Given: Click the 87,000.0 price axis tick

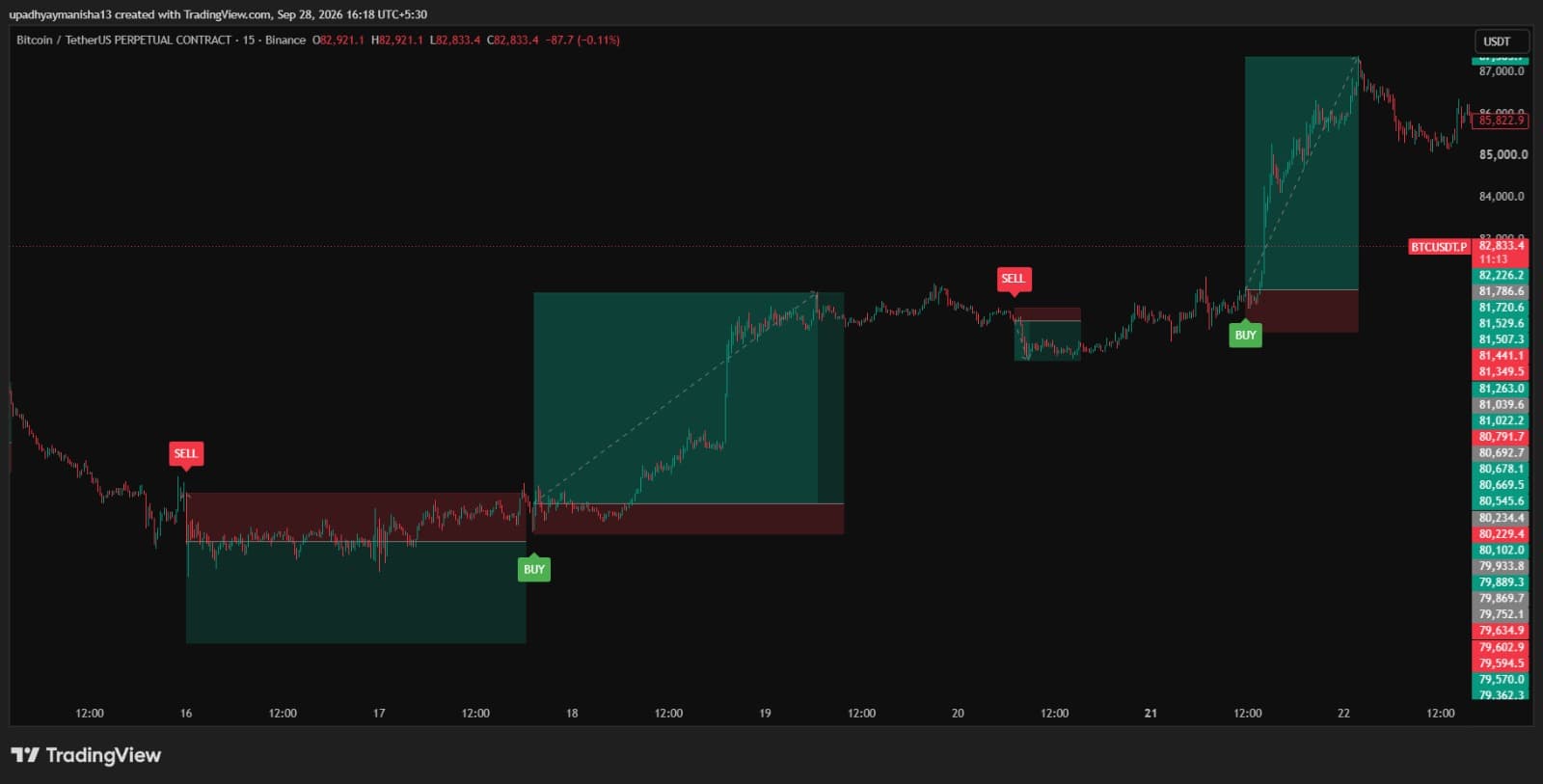Looking at the screenshot, I should (x=1502, y=71).
